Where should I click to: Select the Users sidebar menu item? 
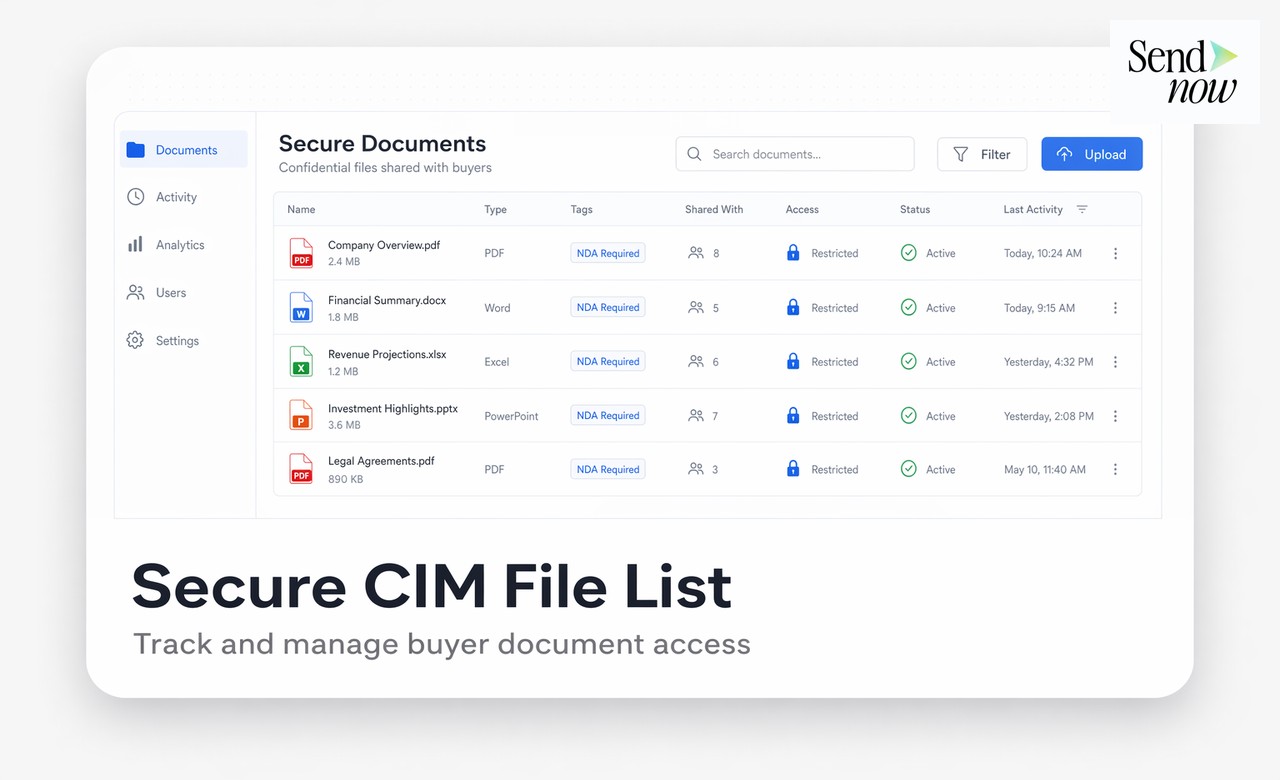click(171, 292)
